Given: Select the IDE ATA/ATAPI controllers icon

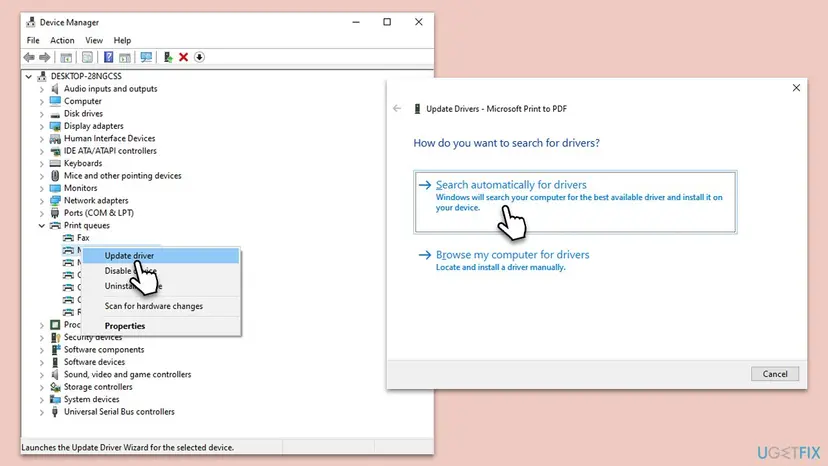Looking at the screenshot, I should pyautogui.click(x=55, y=151).
